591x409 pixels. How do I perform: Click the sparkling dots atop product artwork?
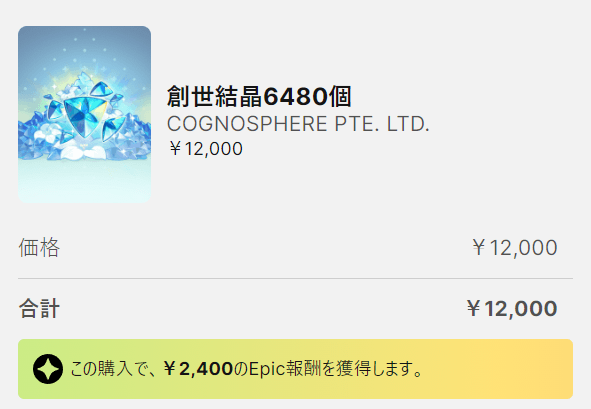[84, 51]
